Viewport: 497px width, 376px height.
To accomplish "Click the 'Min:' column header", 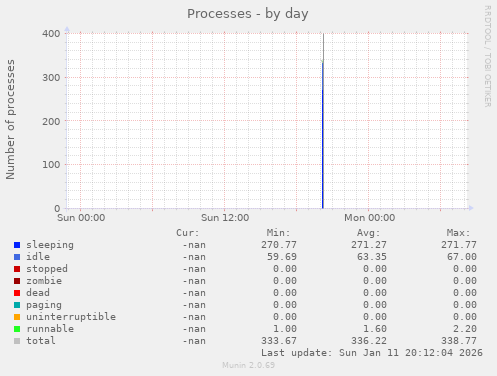I will coord(278,233).
